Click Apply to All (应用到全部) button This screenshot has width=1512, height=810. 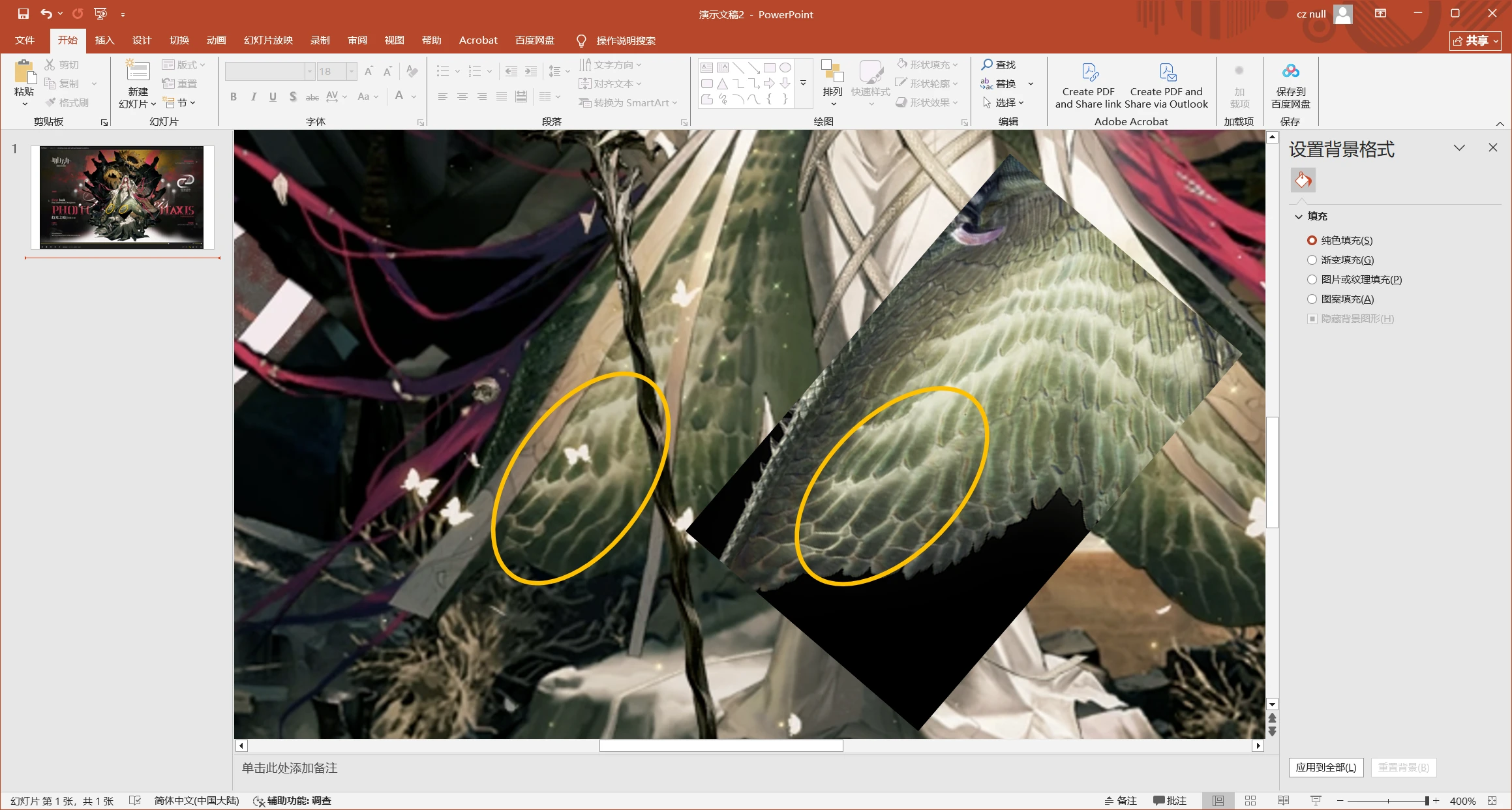[1326, 768]
